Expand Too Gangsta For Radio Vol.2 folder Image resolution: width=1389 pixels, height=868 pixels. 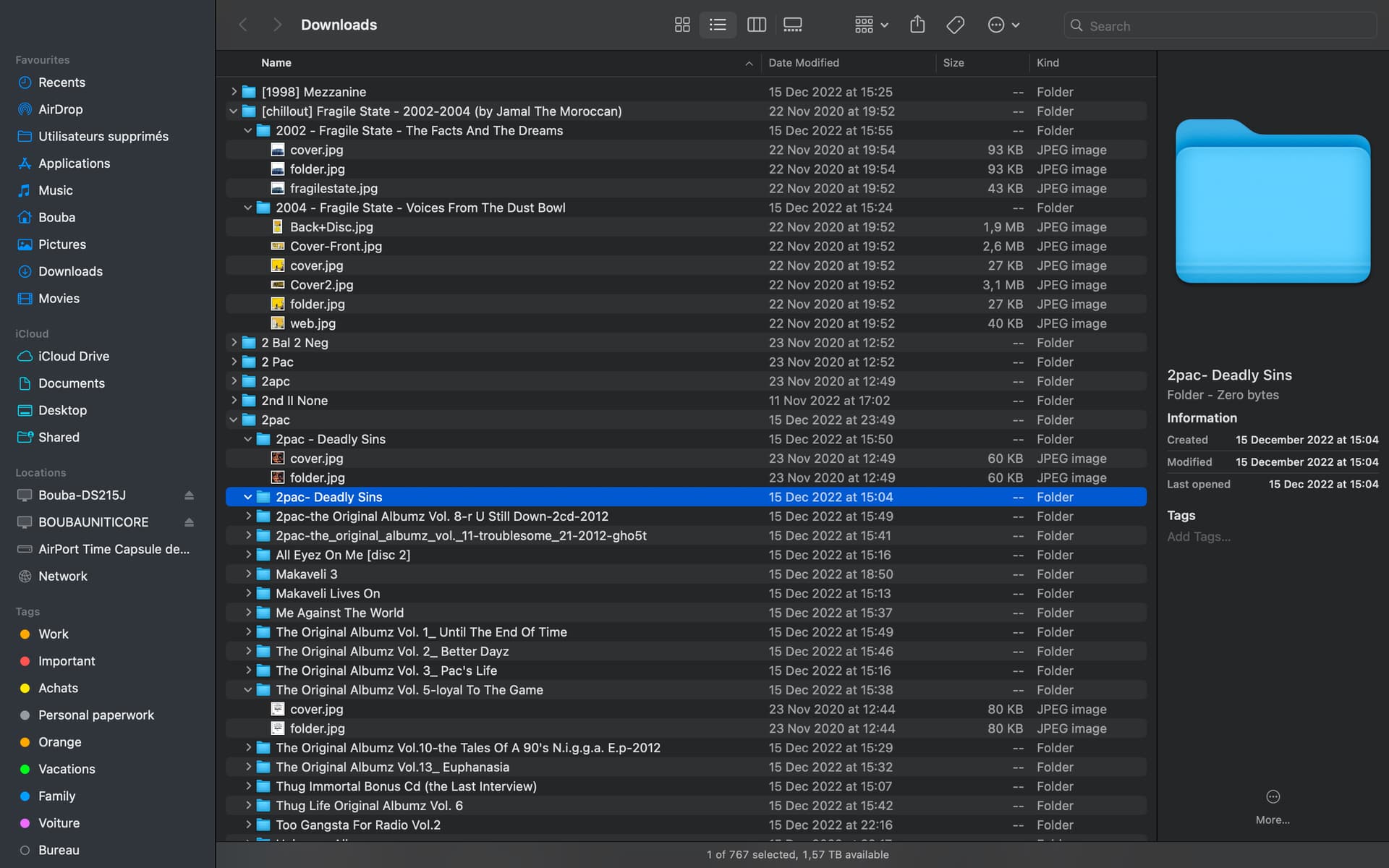pos(248,825)
